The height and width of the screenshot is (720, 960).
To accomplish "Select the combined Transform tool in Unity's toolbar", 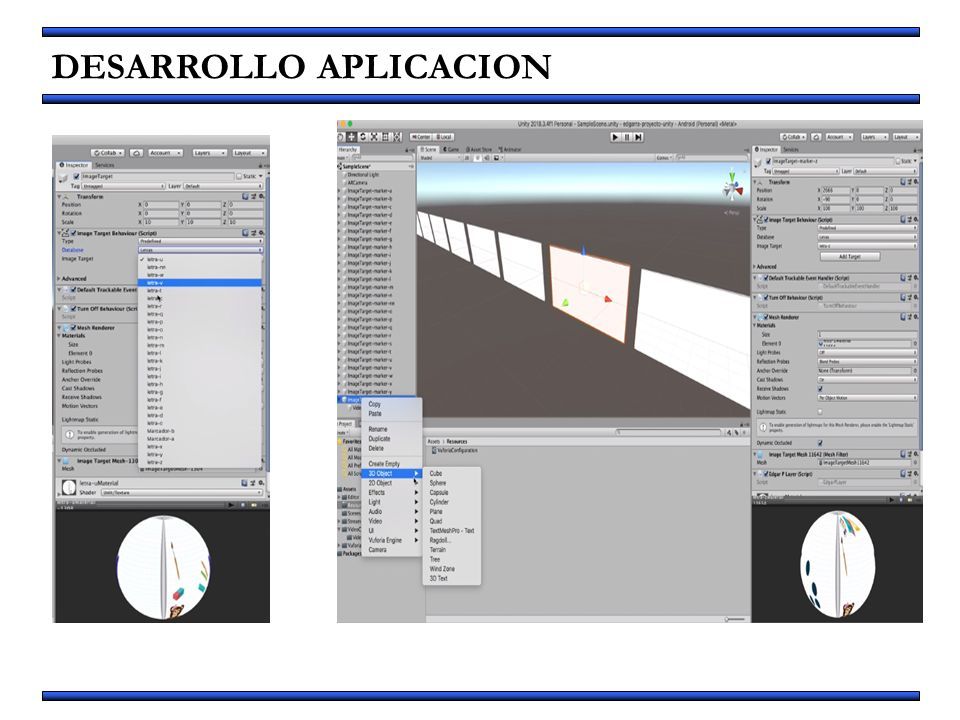I will [x=397, y=137].
